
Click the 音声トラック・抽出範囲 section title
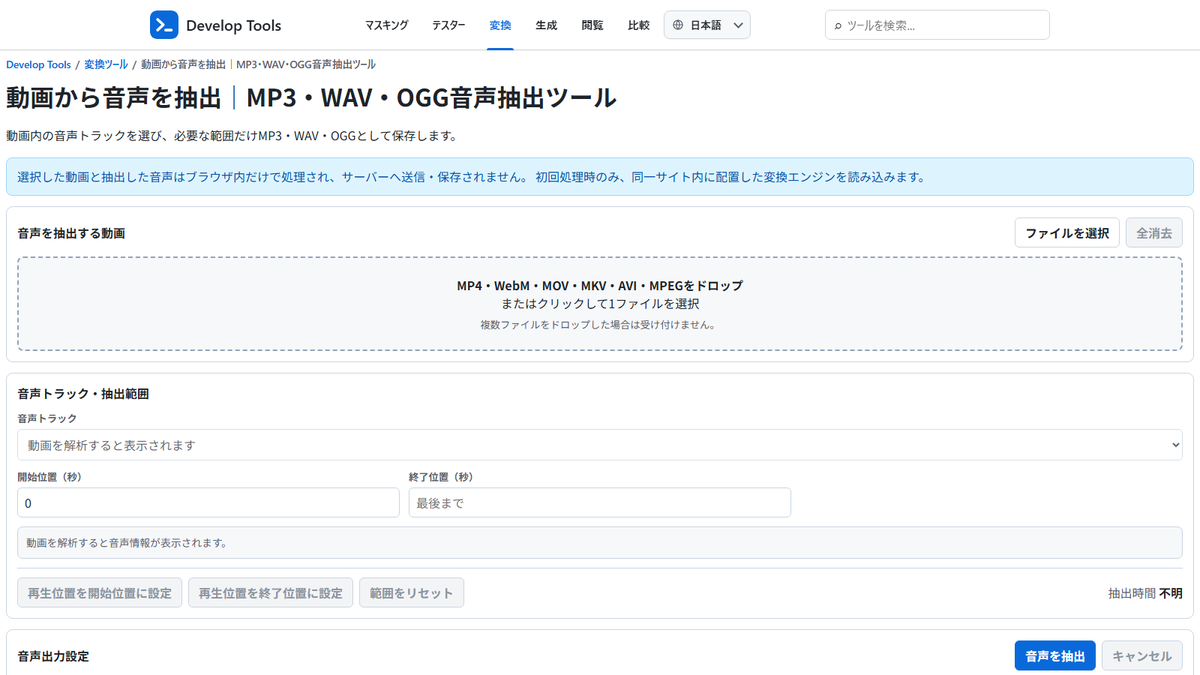click(x=83, y=394)
